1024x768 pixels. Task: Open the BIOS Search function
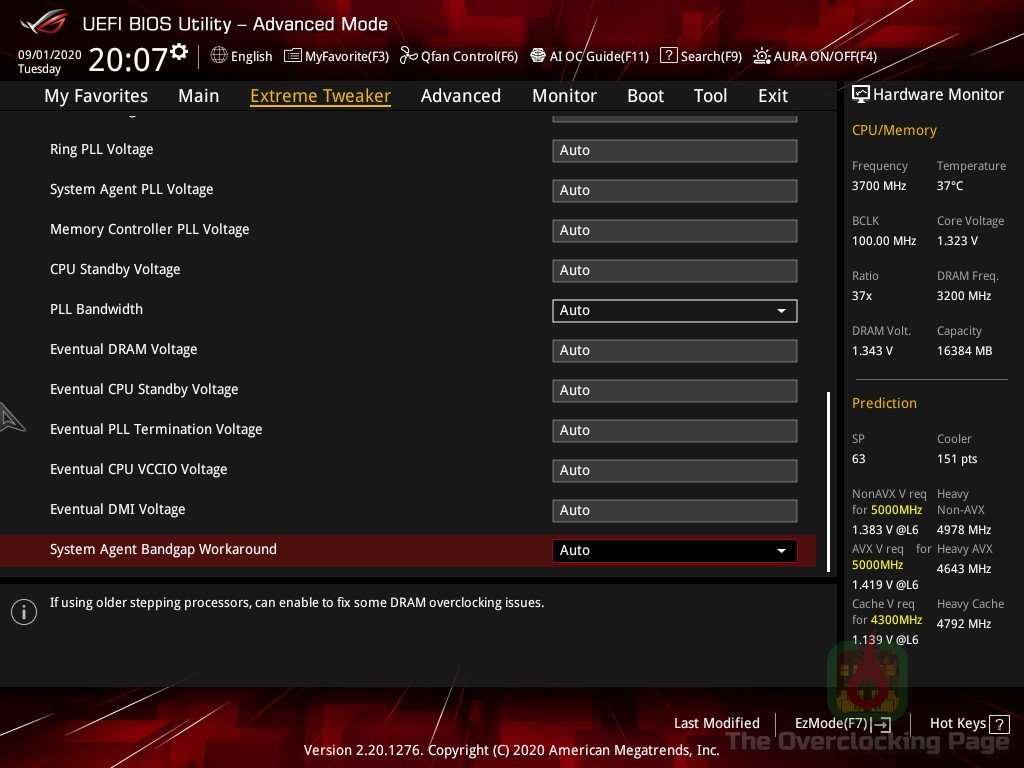coord(700,56)
